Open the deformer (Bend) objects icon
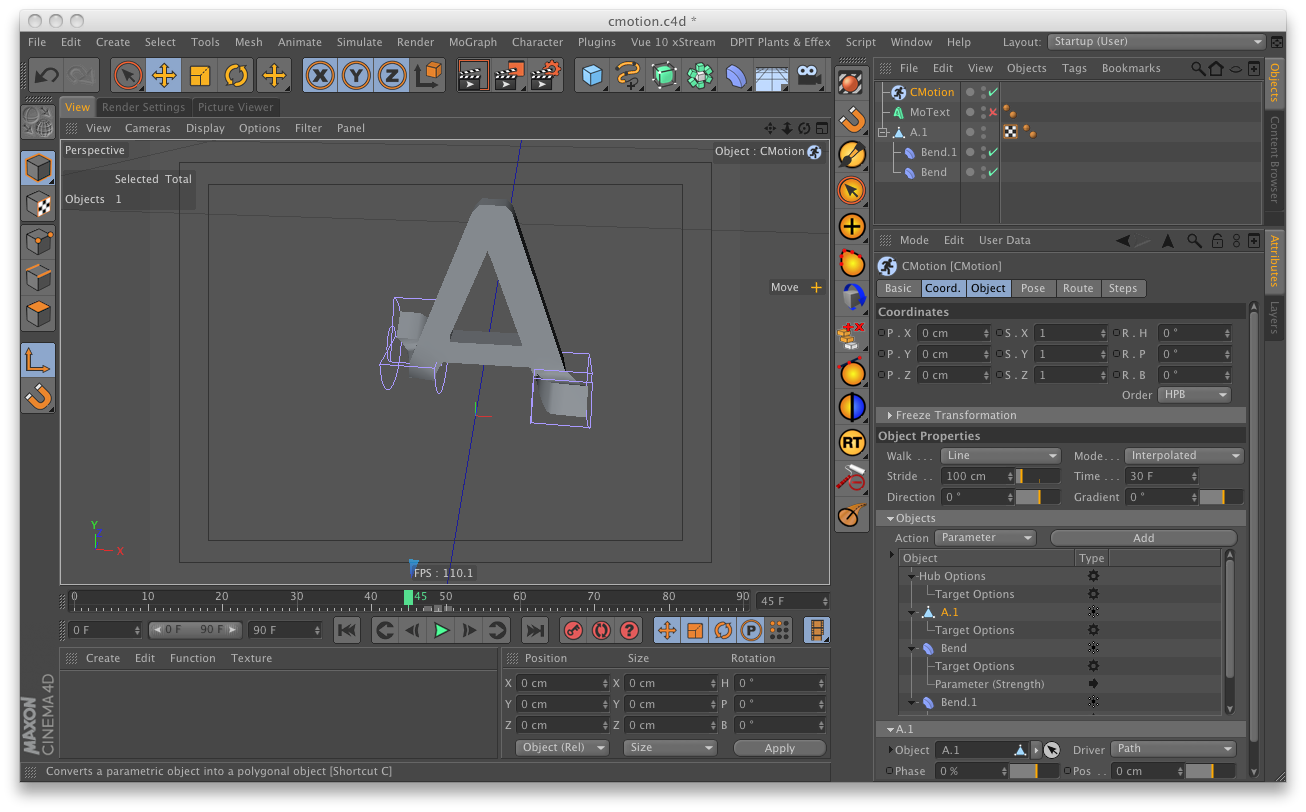 coord(736,75)
